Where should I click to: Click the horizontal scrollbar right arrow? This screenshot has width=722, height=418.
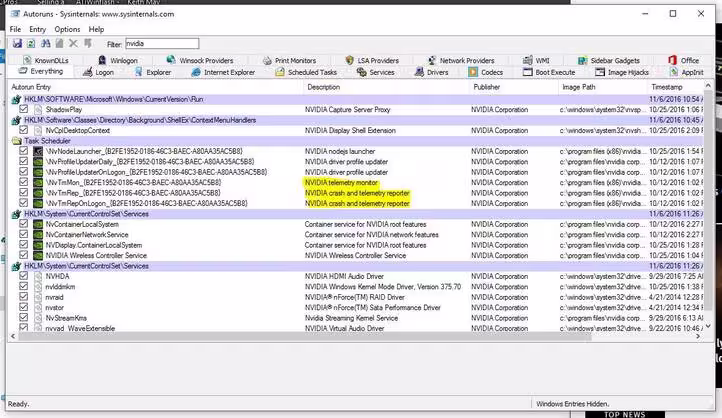click(x=699, y=337)
